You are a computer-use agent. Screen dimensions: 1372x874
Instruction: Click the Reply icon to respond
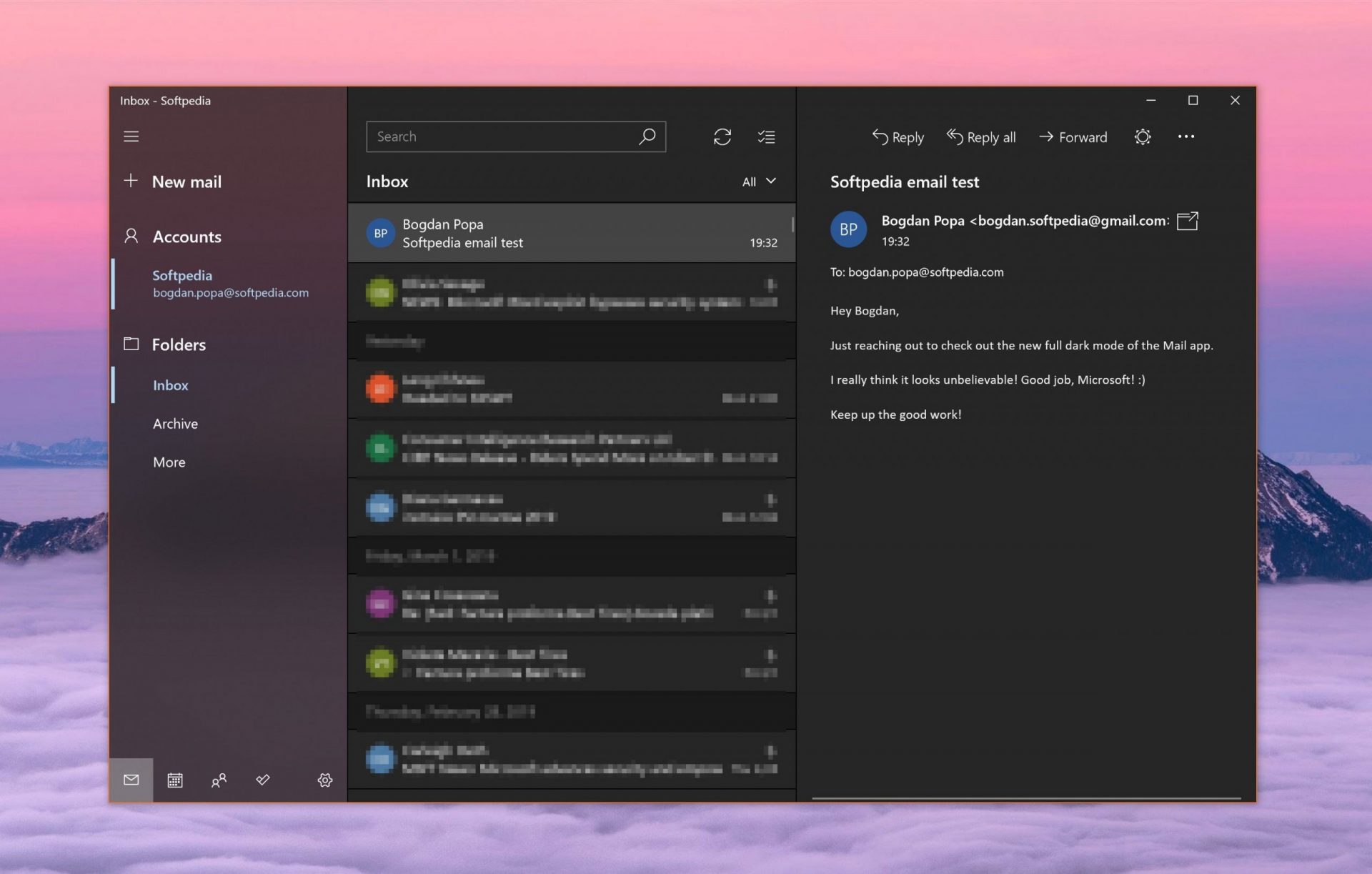click(897, 135)
